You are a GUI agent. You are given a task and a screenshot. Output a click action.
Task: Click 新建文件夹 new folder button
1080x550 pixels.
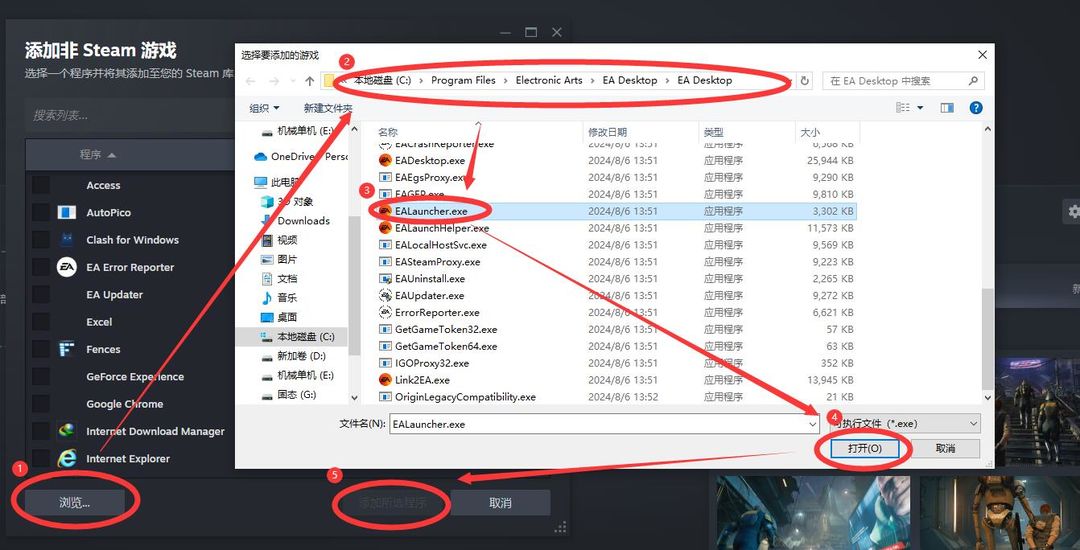point(328,108)
